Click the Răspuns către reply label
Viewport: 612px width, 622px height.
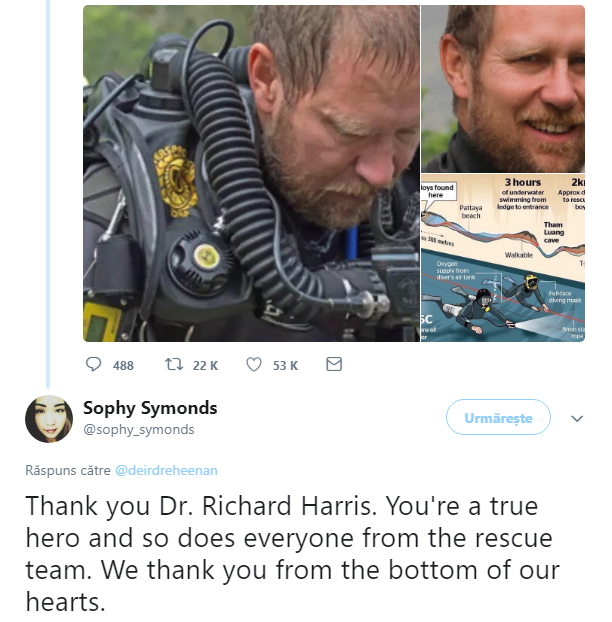pyautogui.click(x=68, y=470)
